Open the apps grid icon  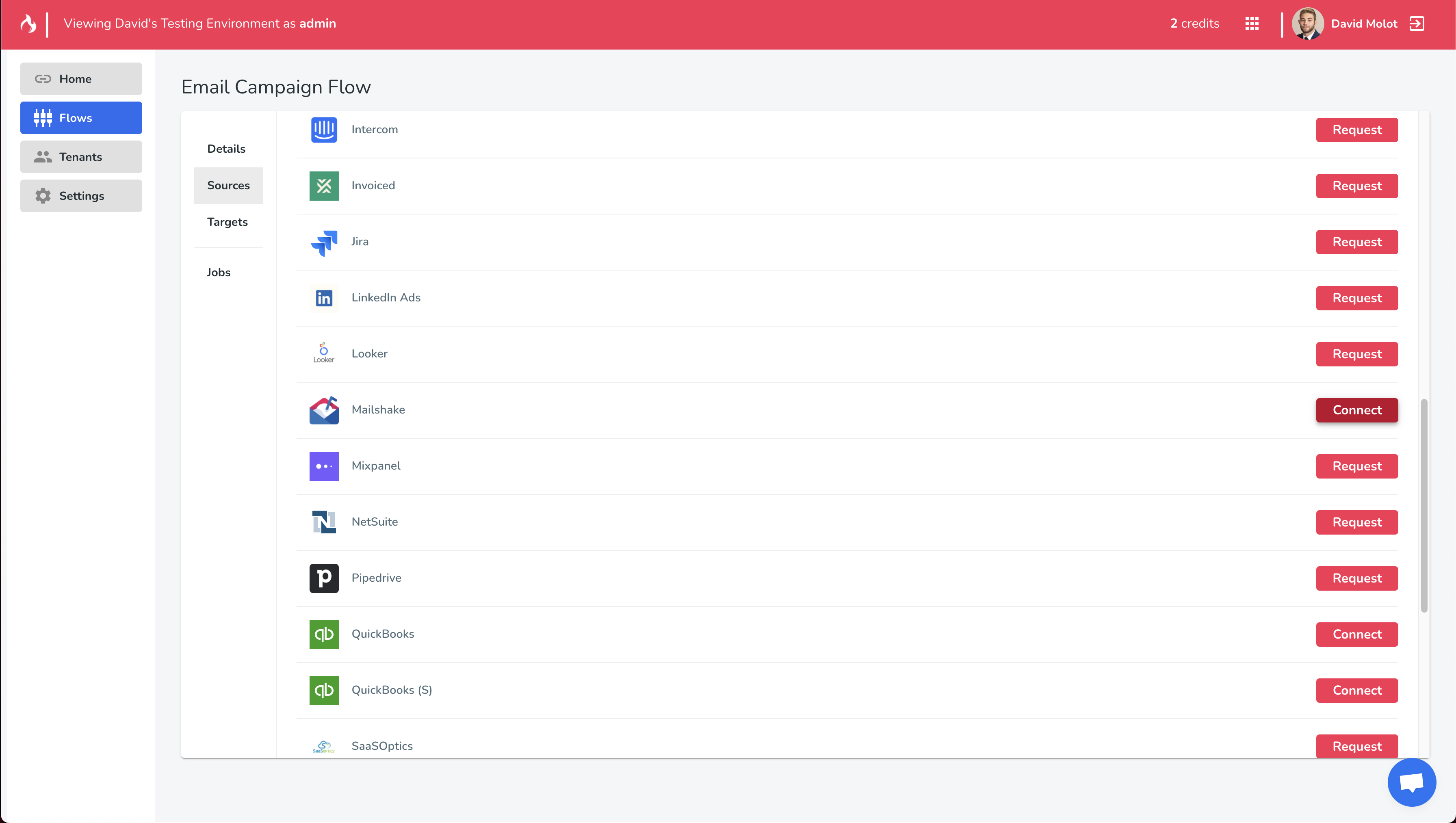(1251, 24)
